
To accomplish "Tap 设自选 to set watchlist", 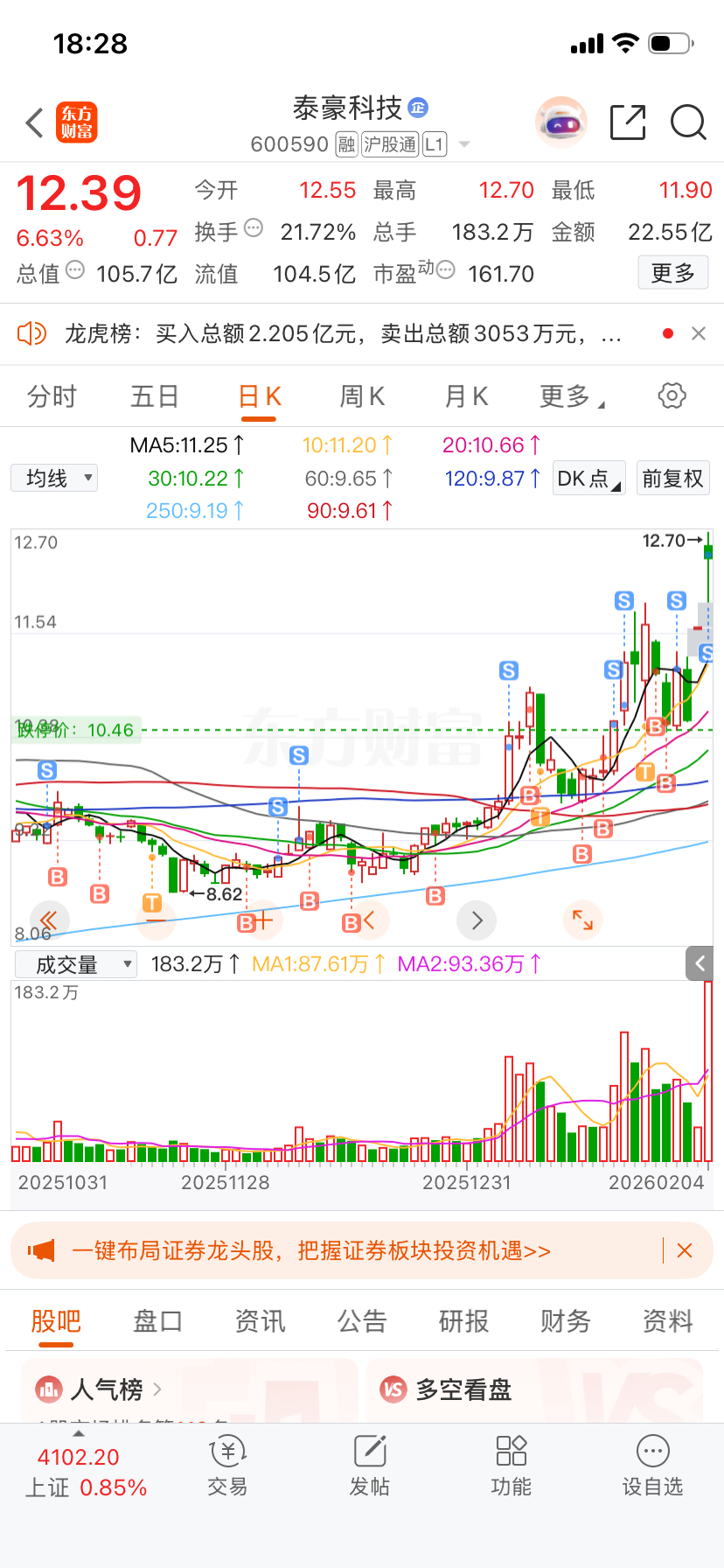I will (653, 1466).
